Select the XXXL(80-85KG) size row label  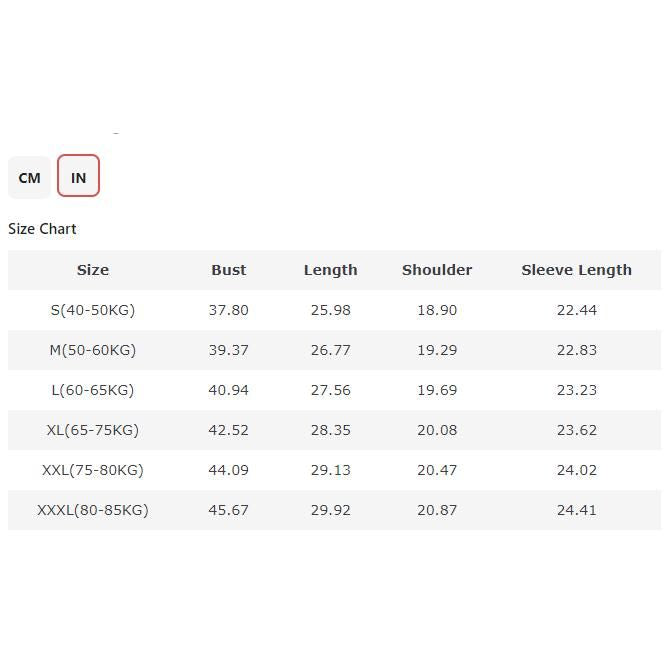[93, 510]
